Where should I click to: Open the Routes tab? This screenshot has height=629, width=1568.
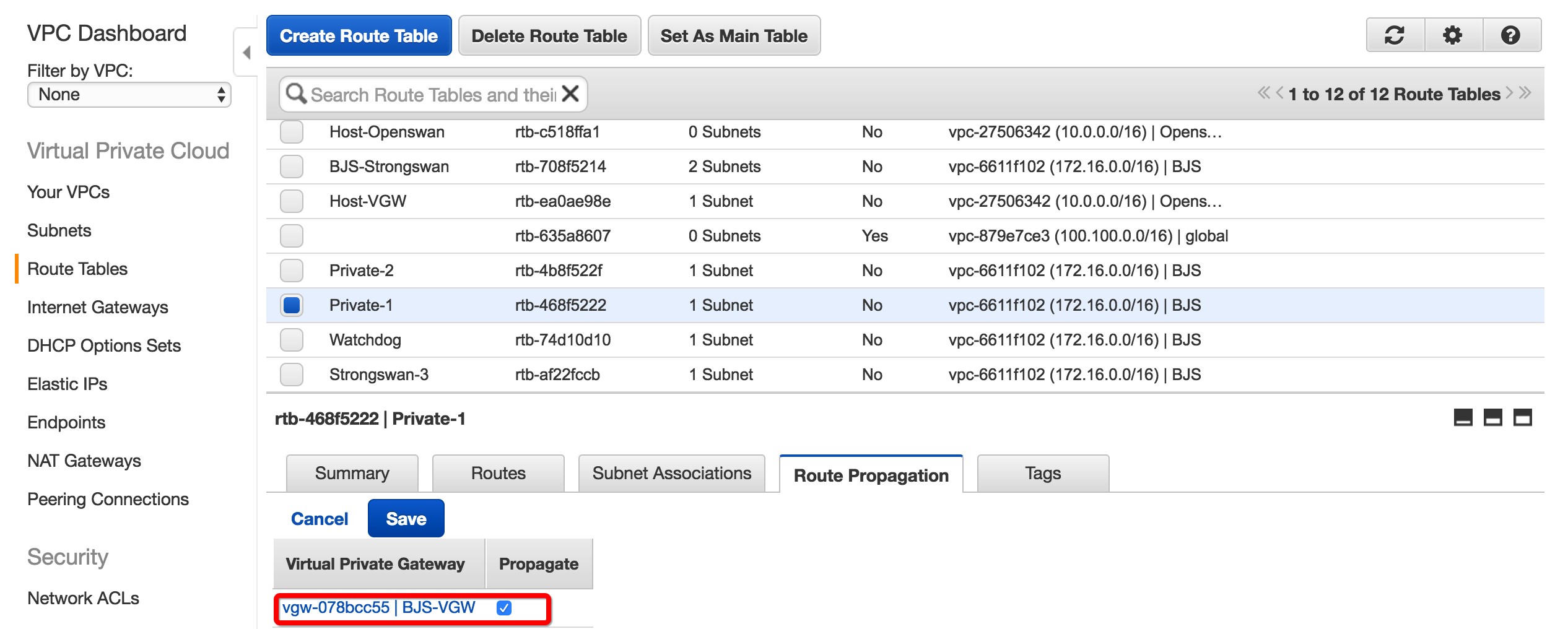498,474
